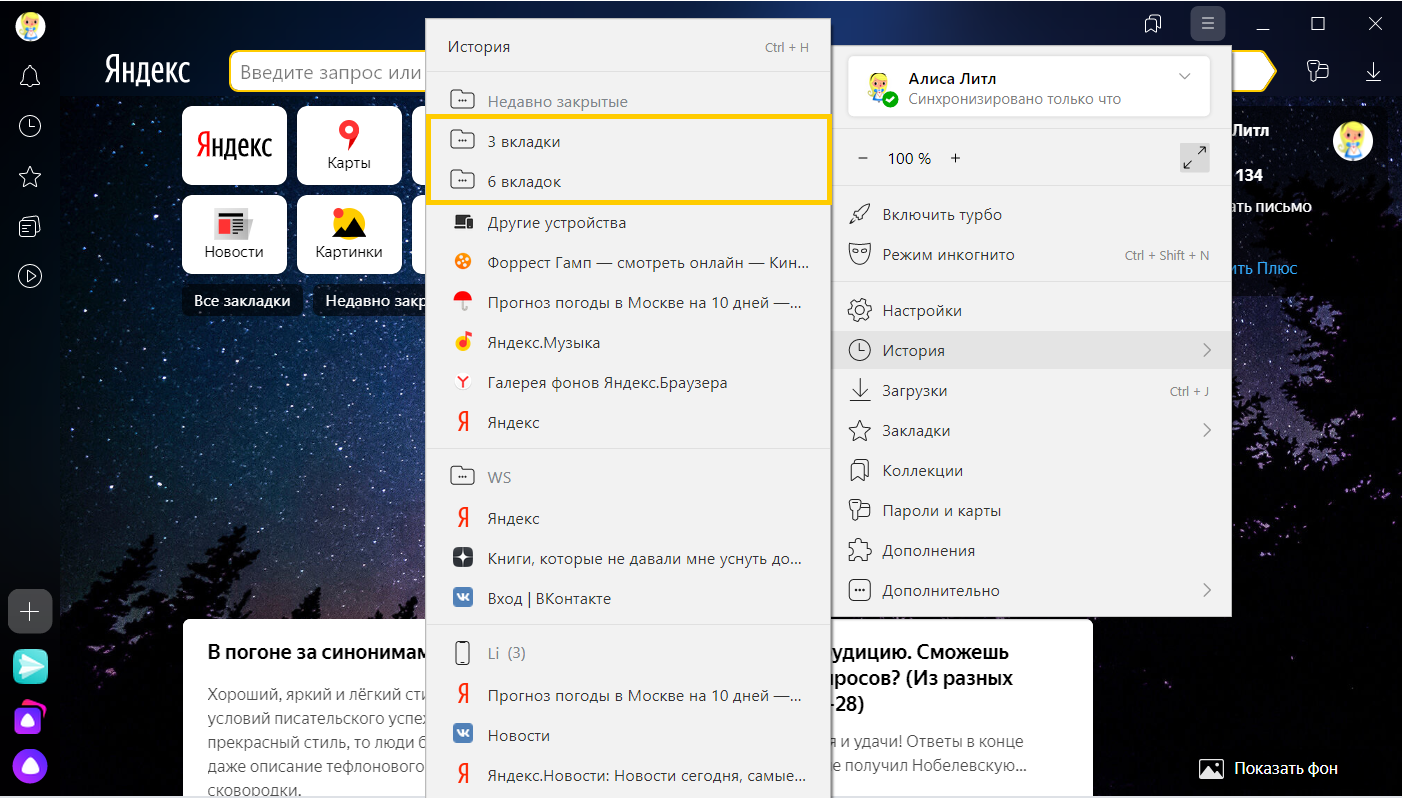Open the passwords key icon in toolbar
Screen dimensions: 1402x798
point(1318,71)
